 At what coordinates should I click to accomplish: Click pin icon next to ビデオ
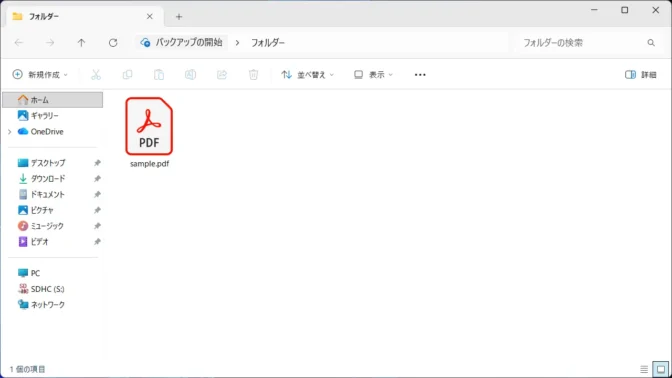97,242
